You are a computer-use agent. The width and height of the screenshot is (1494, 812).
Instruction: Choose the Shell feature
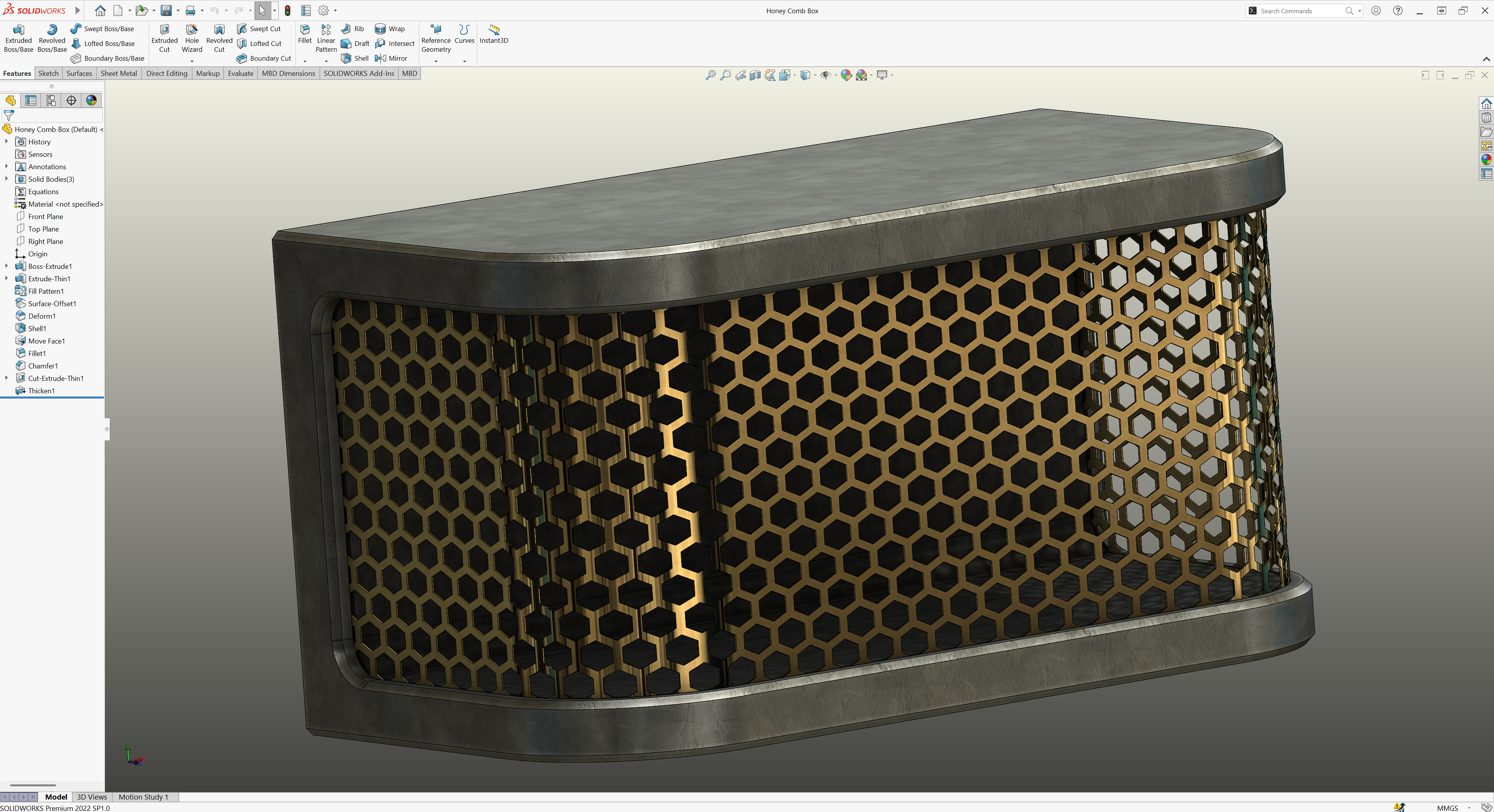pos(354,58)
